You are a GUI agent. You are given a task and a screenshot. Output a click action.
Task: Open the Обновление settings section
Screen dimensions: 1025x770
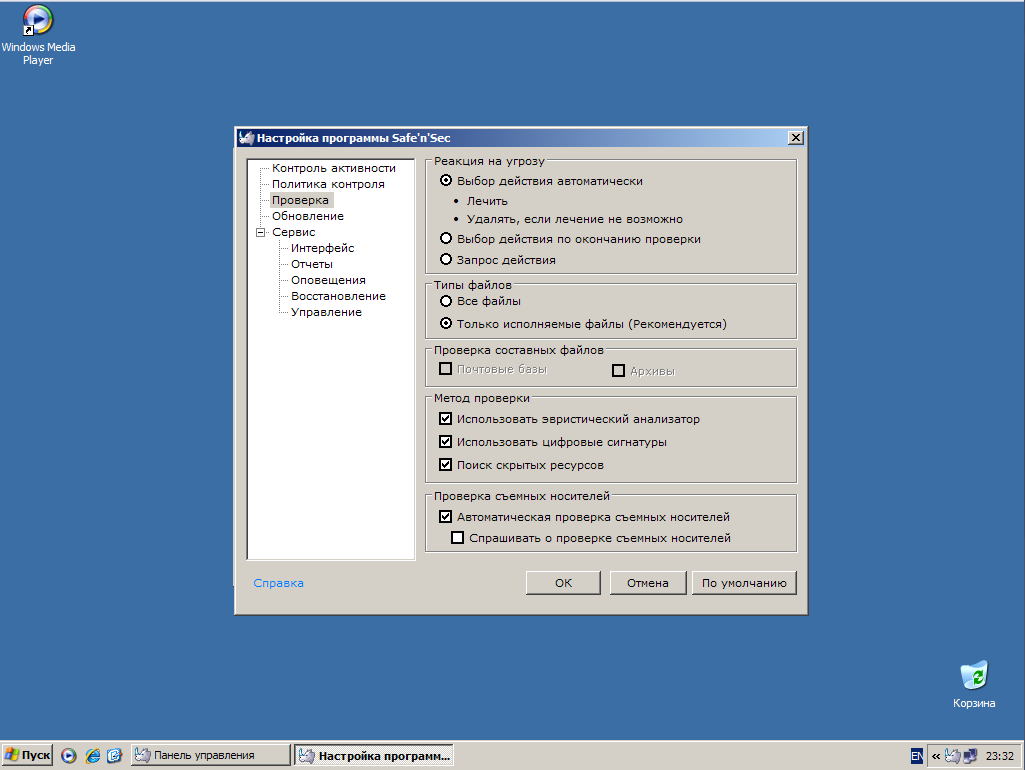click(308, 216)
